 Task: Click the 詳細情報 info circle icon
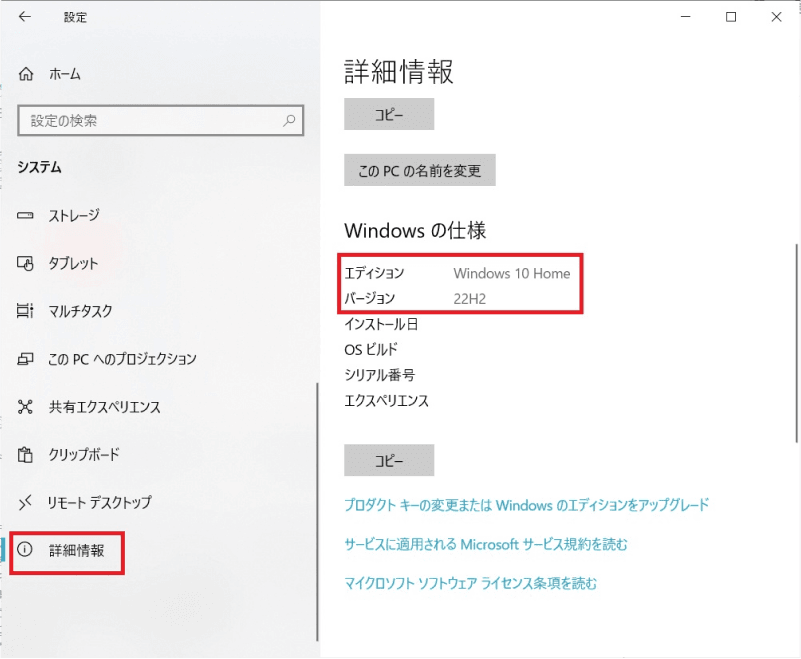[x=25, y=549]
